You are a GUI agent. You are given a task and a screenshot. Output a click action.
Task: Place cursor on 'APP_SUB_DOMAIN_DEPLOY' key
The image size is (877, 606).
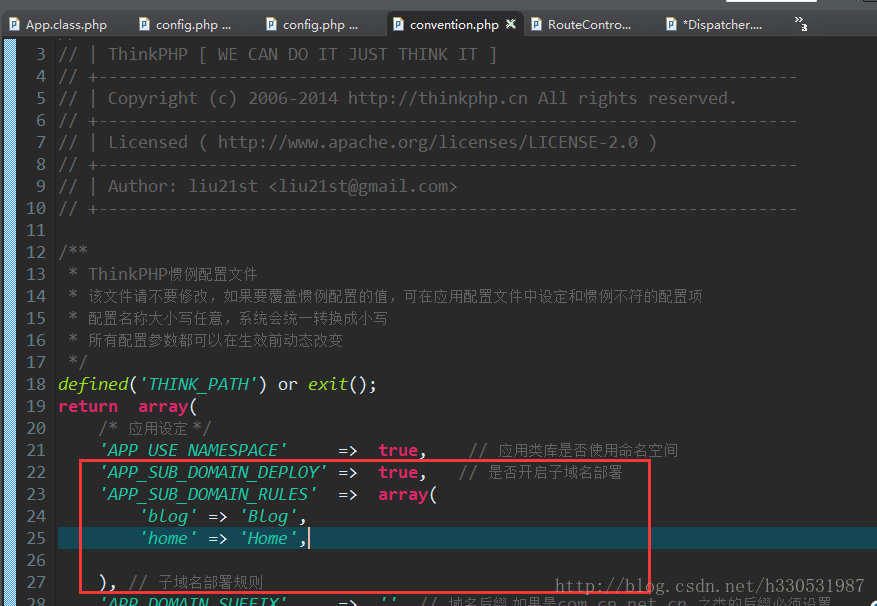[213, 472]
